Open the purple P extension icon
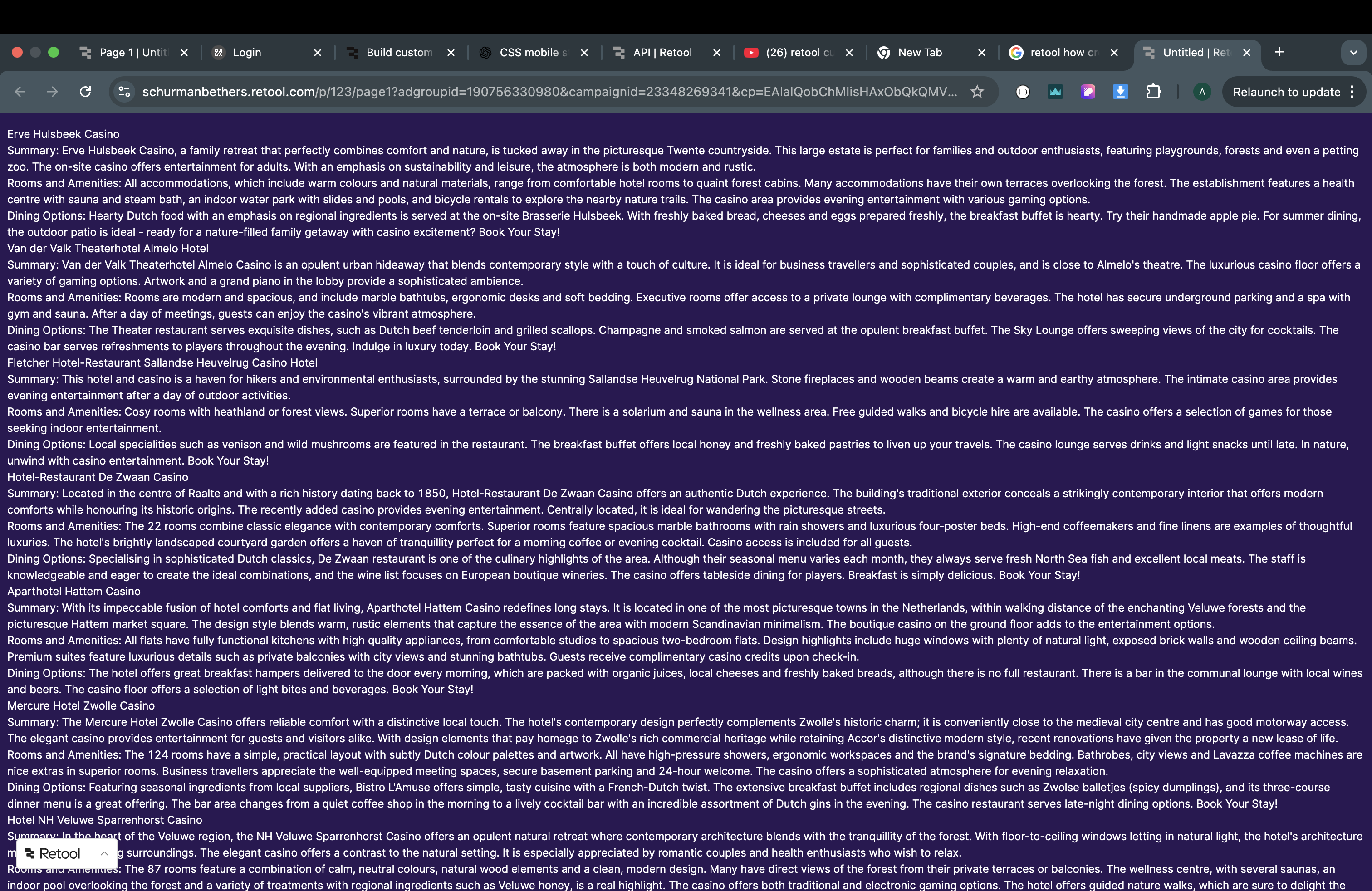 1088,92
